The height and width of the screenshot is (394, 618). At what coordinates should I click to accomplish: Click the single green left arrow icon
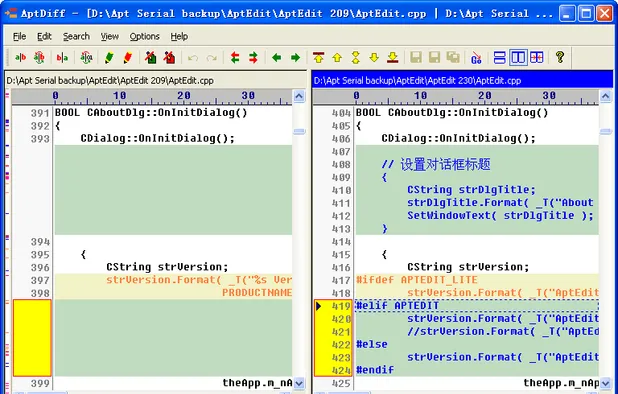277,58
